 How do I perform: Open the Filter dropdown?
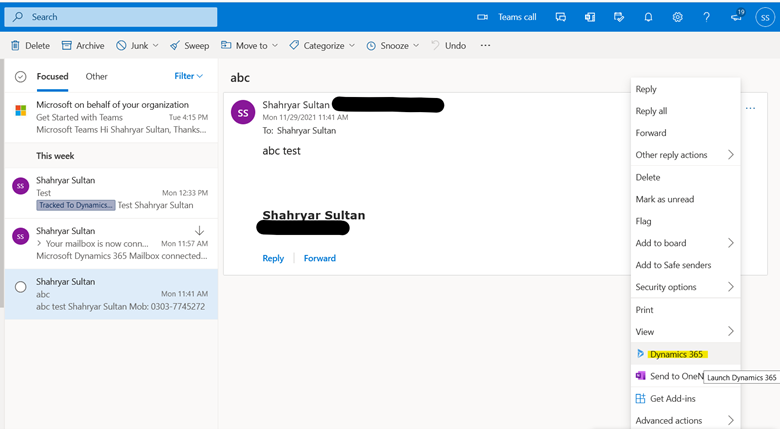pyautogui.click(x=189, y=76)
